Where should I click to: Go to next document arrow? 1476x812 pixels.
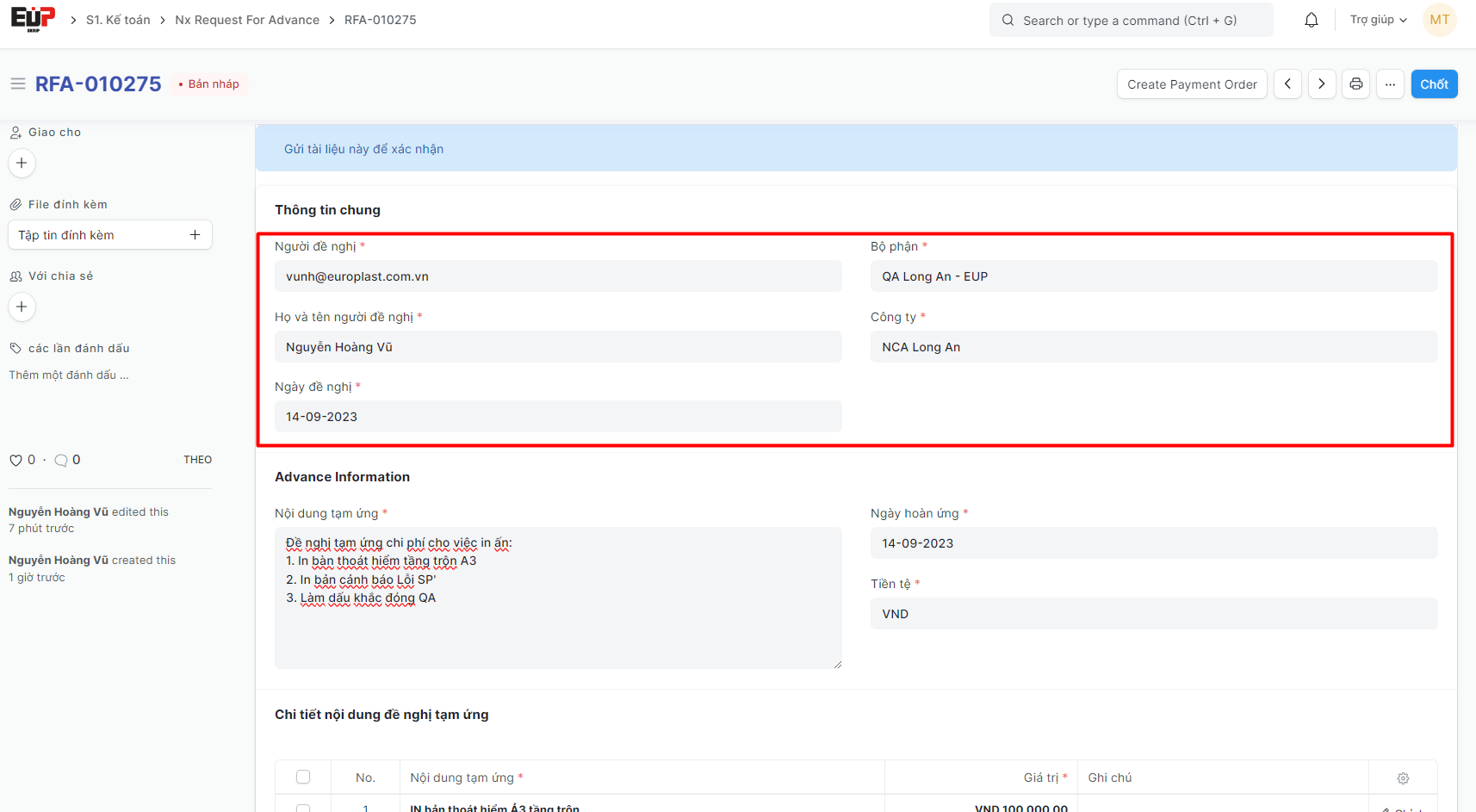pyautogui.click(x=1322, y=84)
